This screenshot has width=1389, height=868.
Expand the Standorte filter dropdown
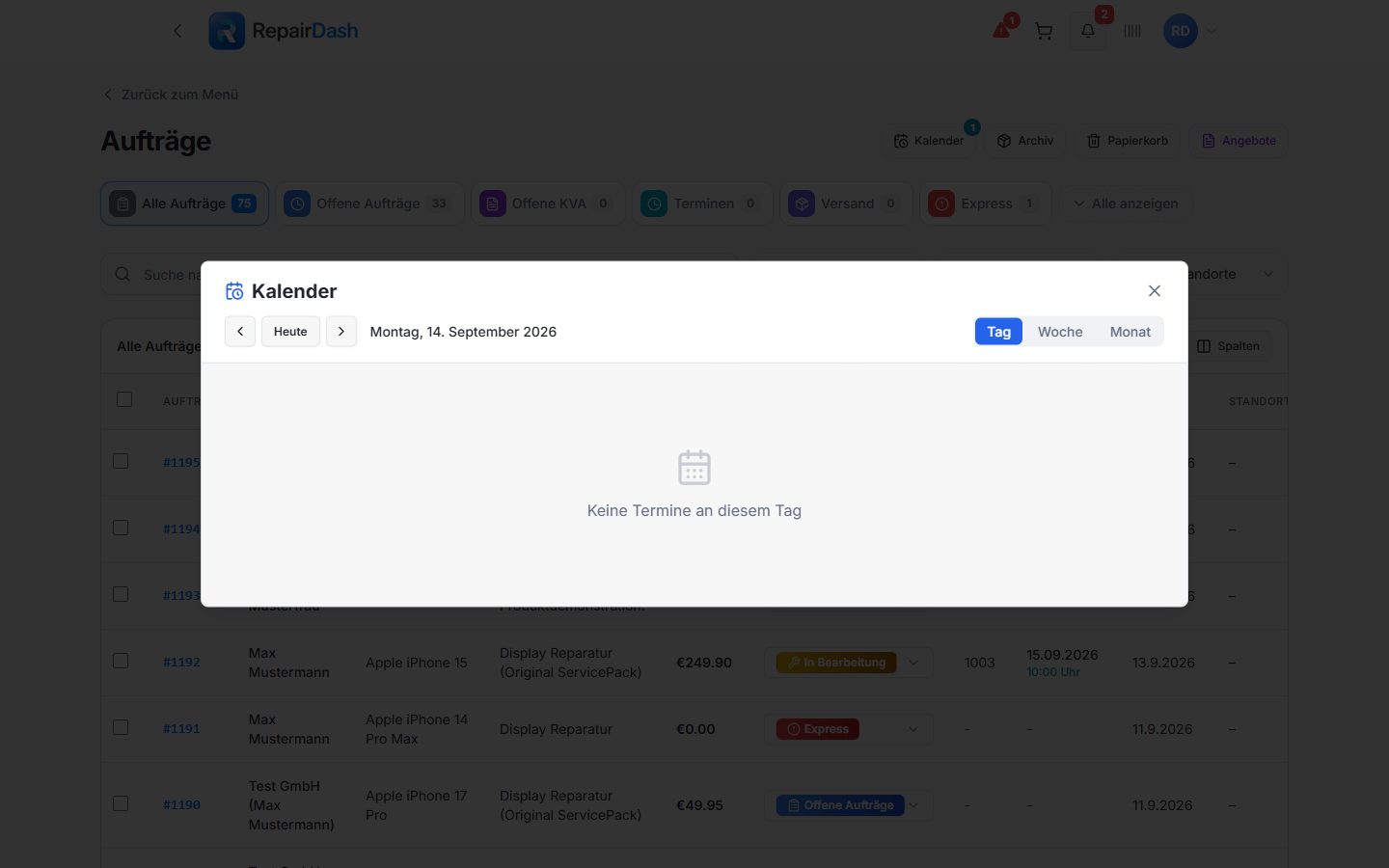[1267, 275]
